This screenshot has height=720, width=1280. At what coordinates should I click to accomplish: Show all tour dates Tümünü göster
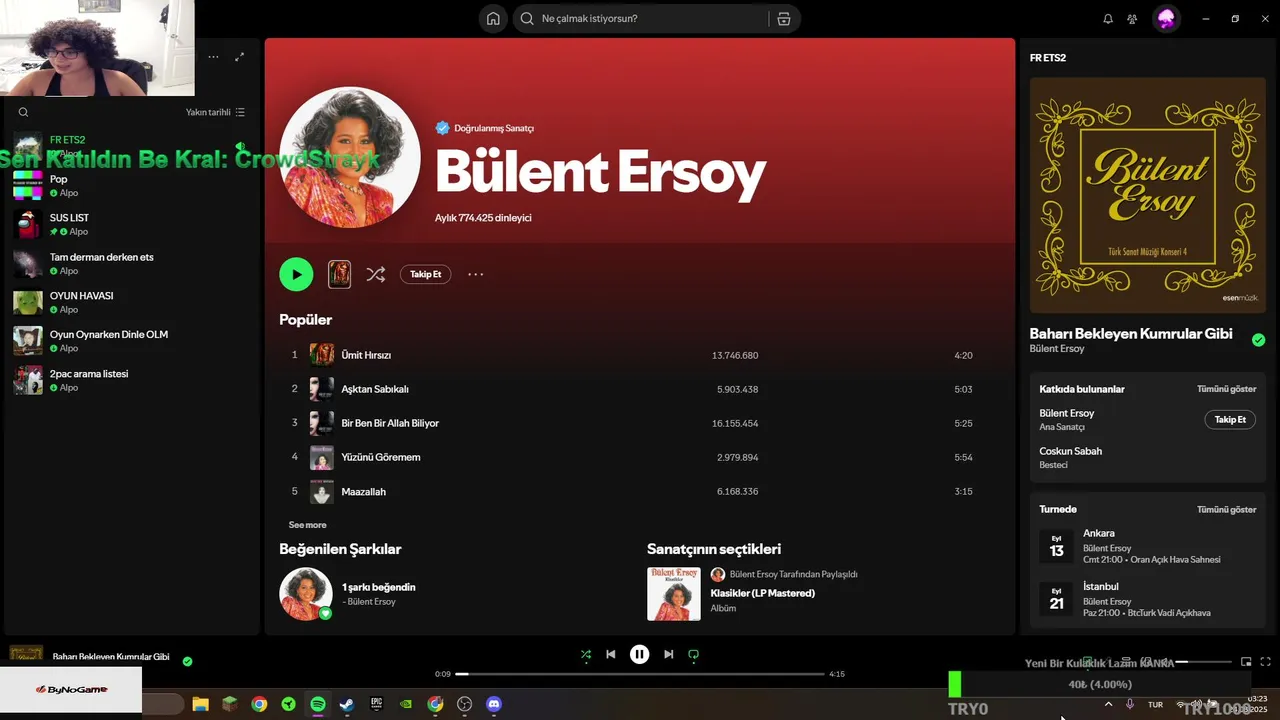coord(1226,509)
